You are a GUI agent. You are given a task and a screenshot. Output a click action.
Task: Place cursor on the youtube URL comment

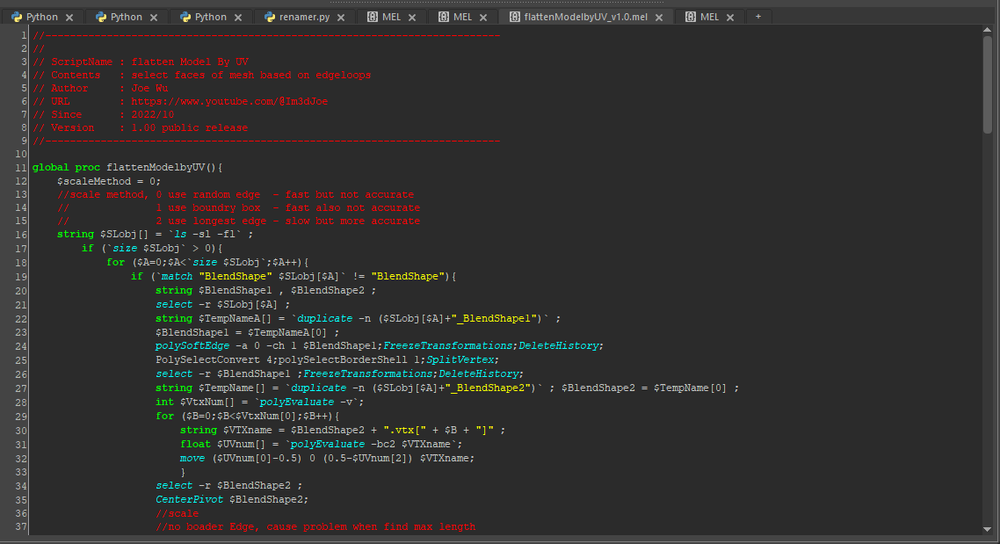point(180,101)
